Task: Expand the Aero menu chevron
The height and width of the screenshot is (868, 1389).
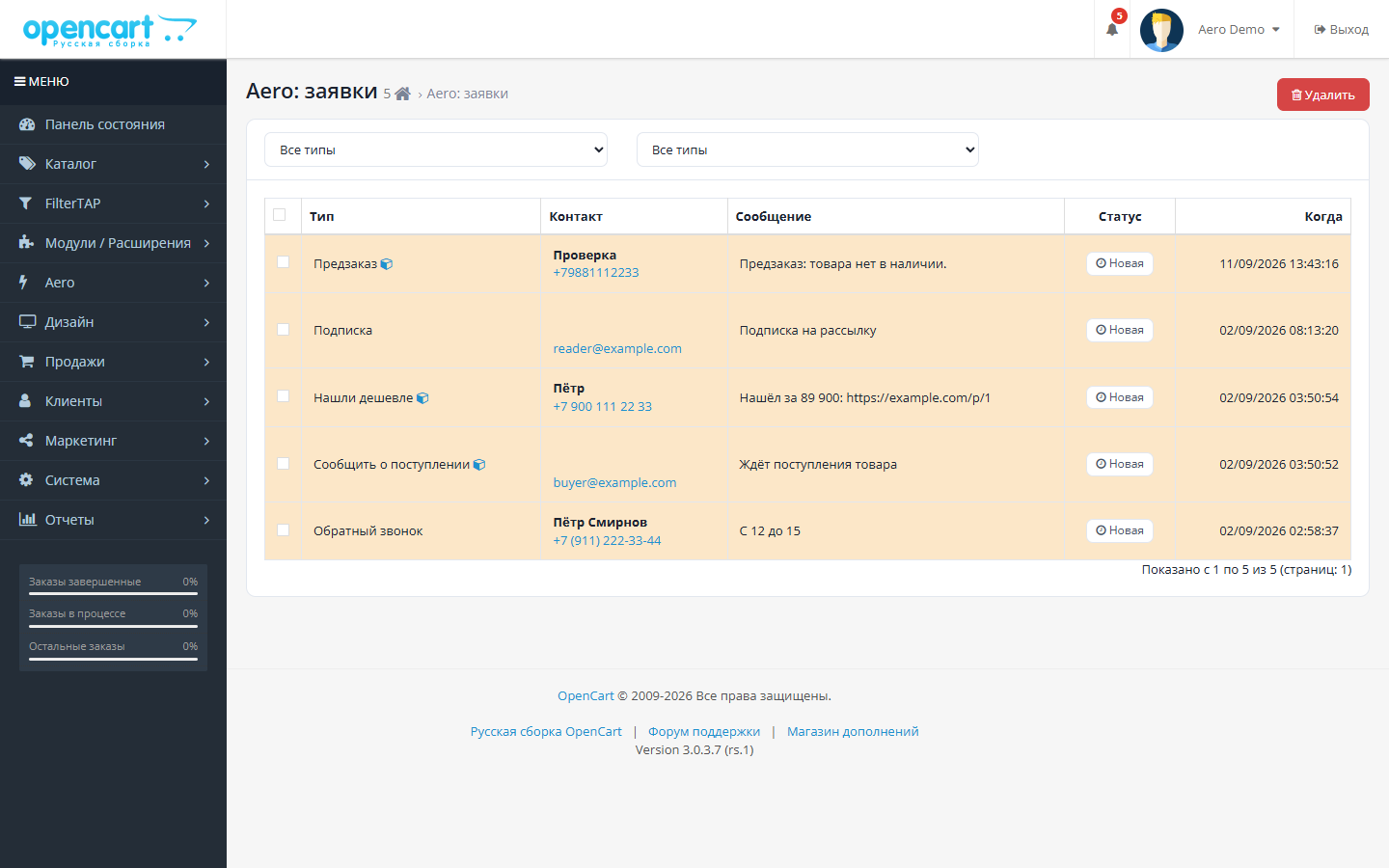Action: coord(206,284)
